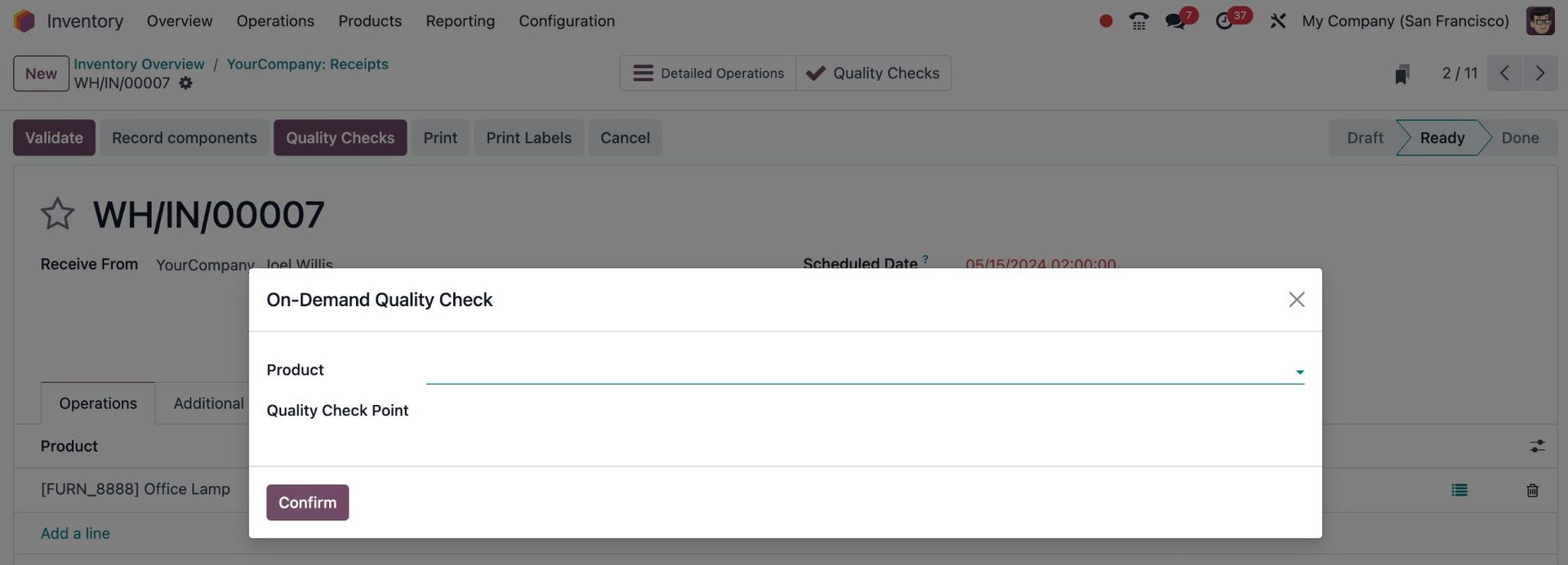The image size is (1568, 565).
Task: Open the chat messages icon
Action: click(1176, 21)
